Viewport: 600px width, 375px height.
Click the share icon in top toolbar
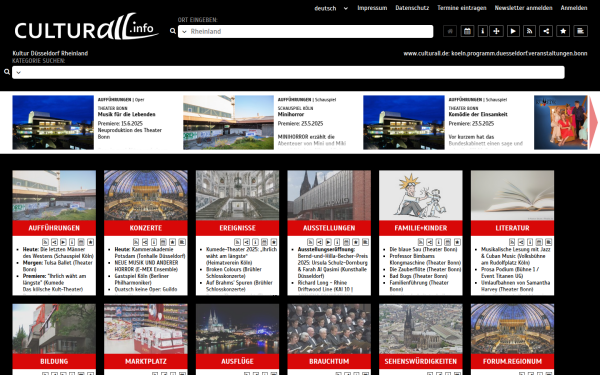coord(546,31)
